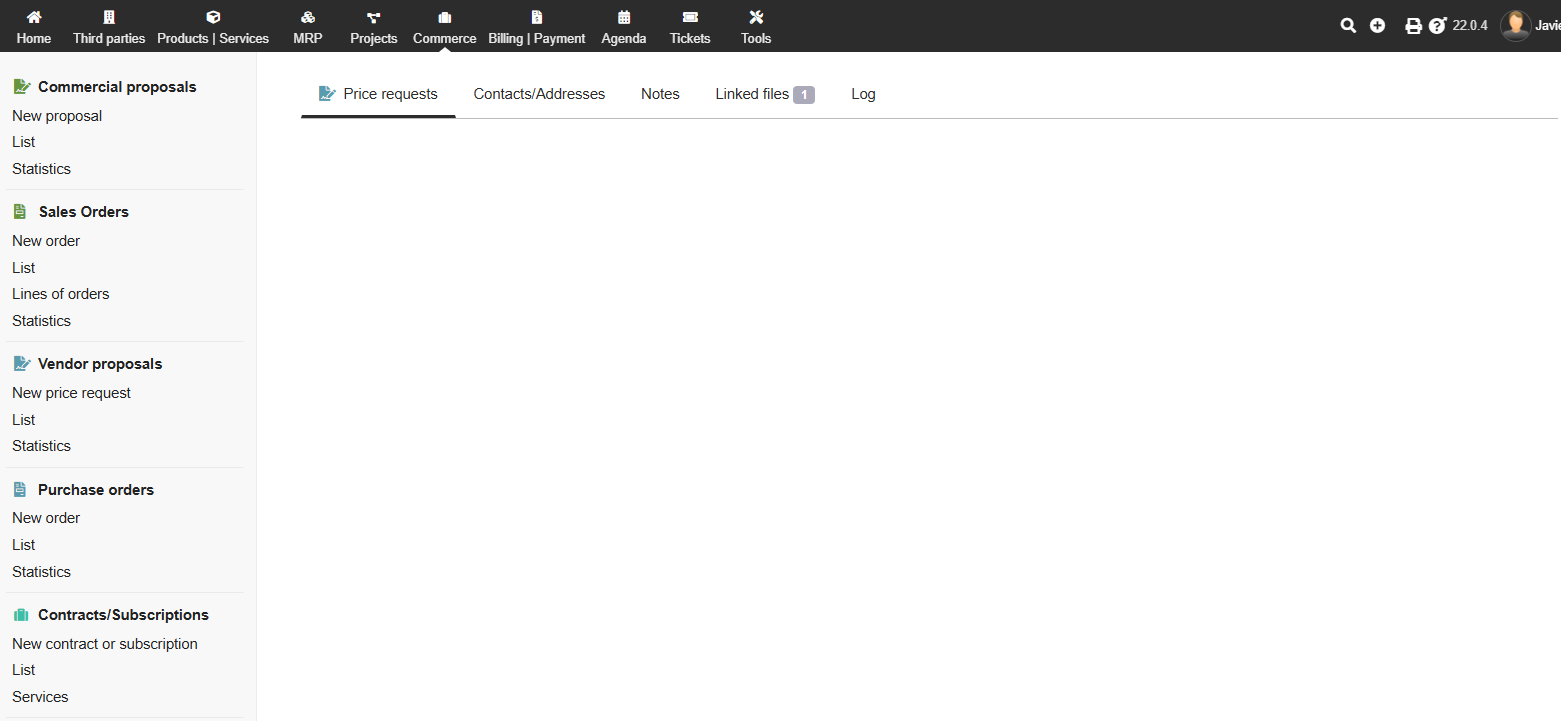Click New price request link
This screenshot has width=1561, height=721.
click(71, 393)
